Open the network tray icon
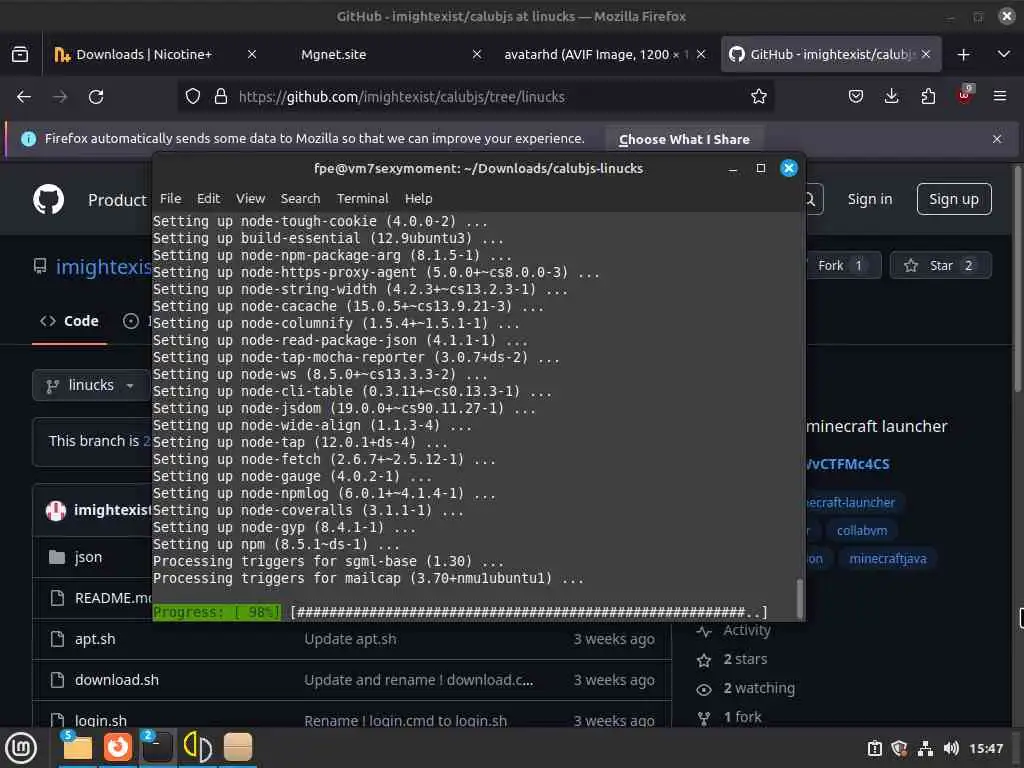The image size is (1024, 768). [925, 748]
